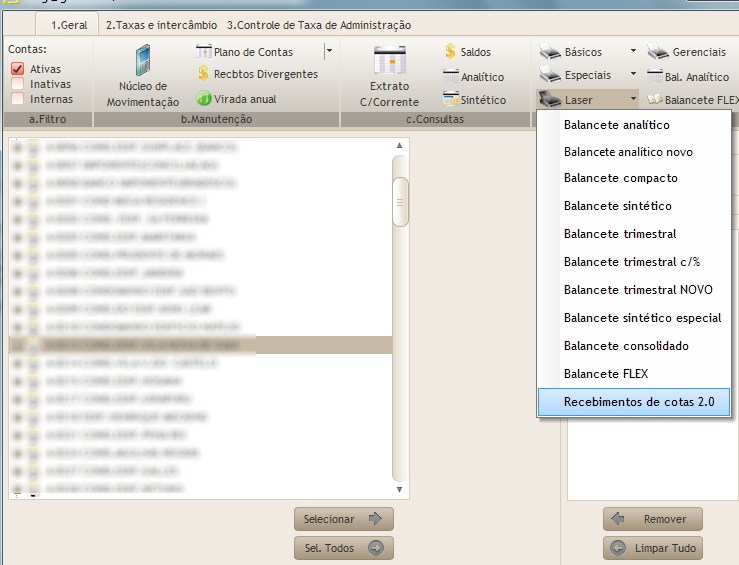Click the account list vertical scrollbar thumb
The image size is (739, 565).
tap(400, 203)
